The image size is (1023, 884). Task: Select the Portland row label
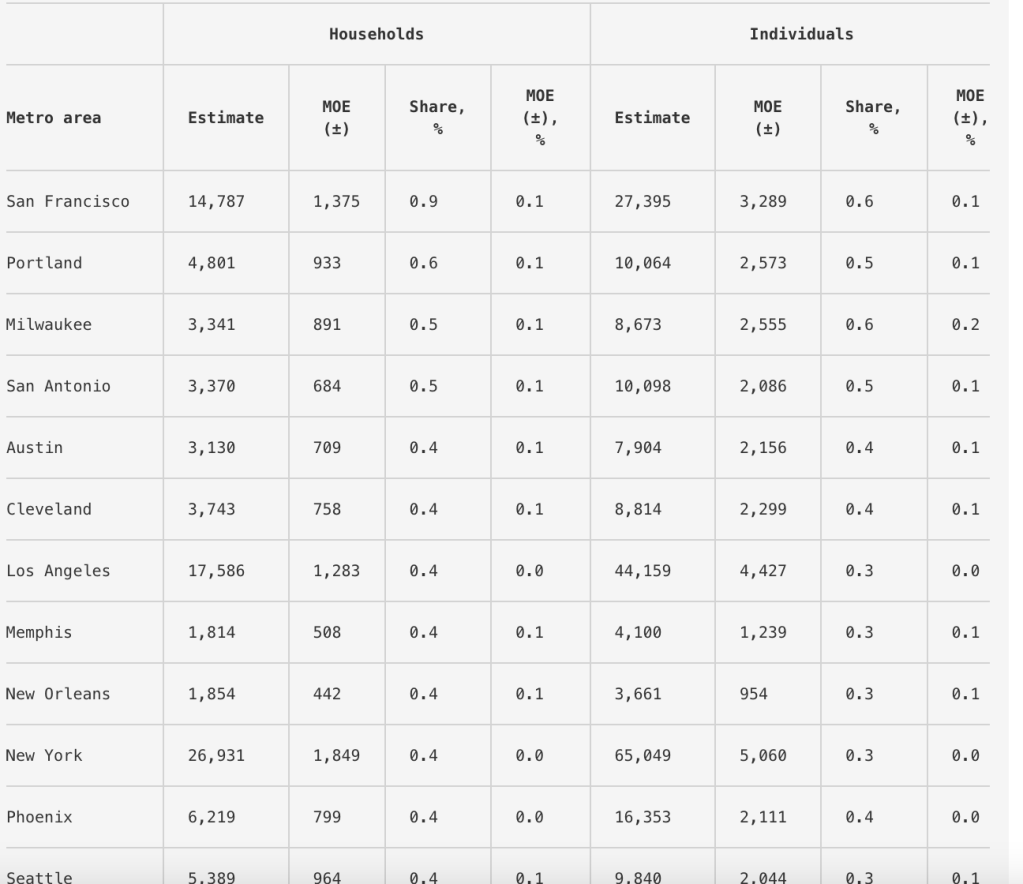pyautogui.click(x=44, y=263)
